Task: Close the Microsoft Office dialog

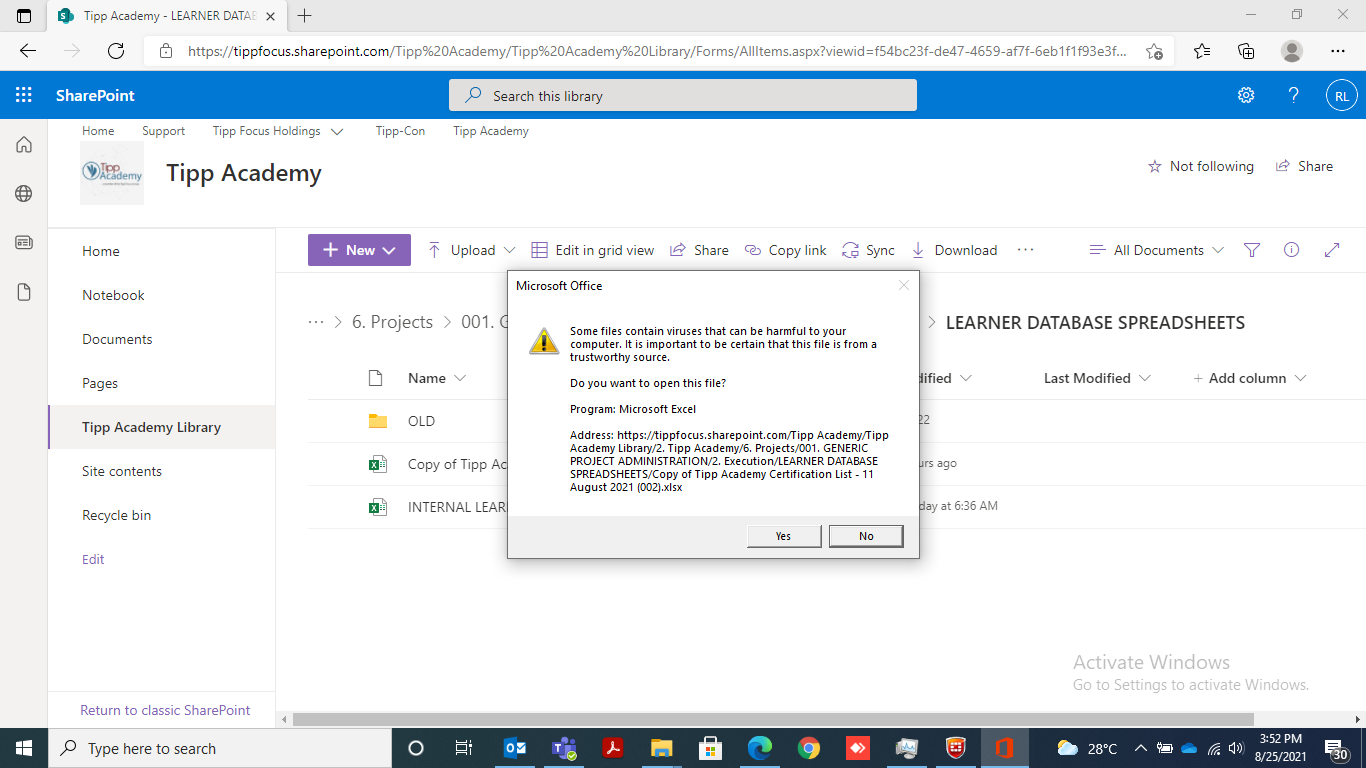Action: click(904, 285)
